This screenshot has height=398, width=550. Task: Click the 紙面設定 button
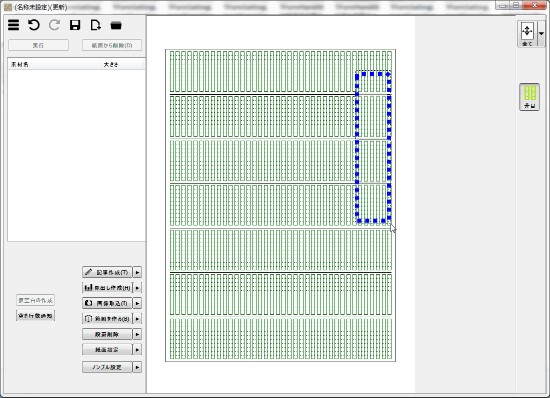tap(107, 350)
